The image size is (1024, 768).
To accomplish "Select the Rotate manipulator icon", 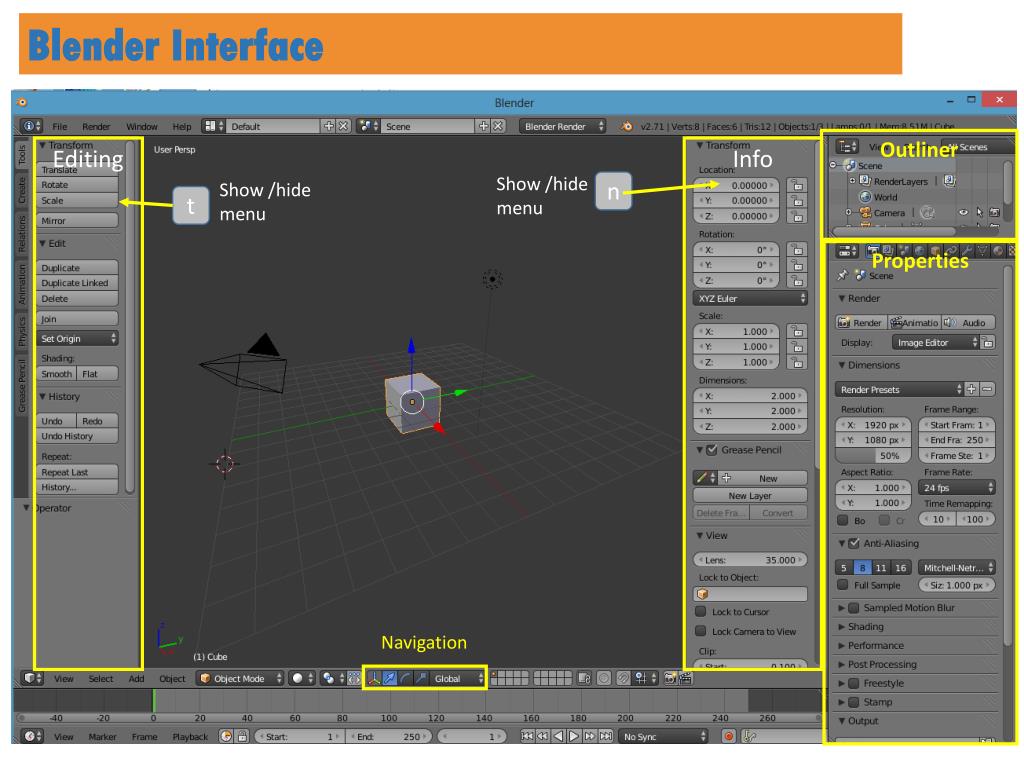I will click(x=406, y=677).
